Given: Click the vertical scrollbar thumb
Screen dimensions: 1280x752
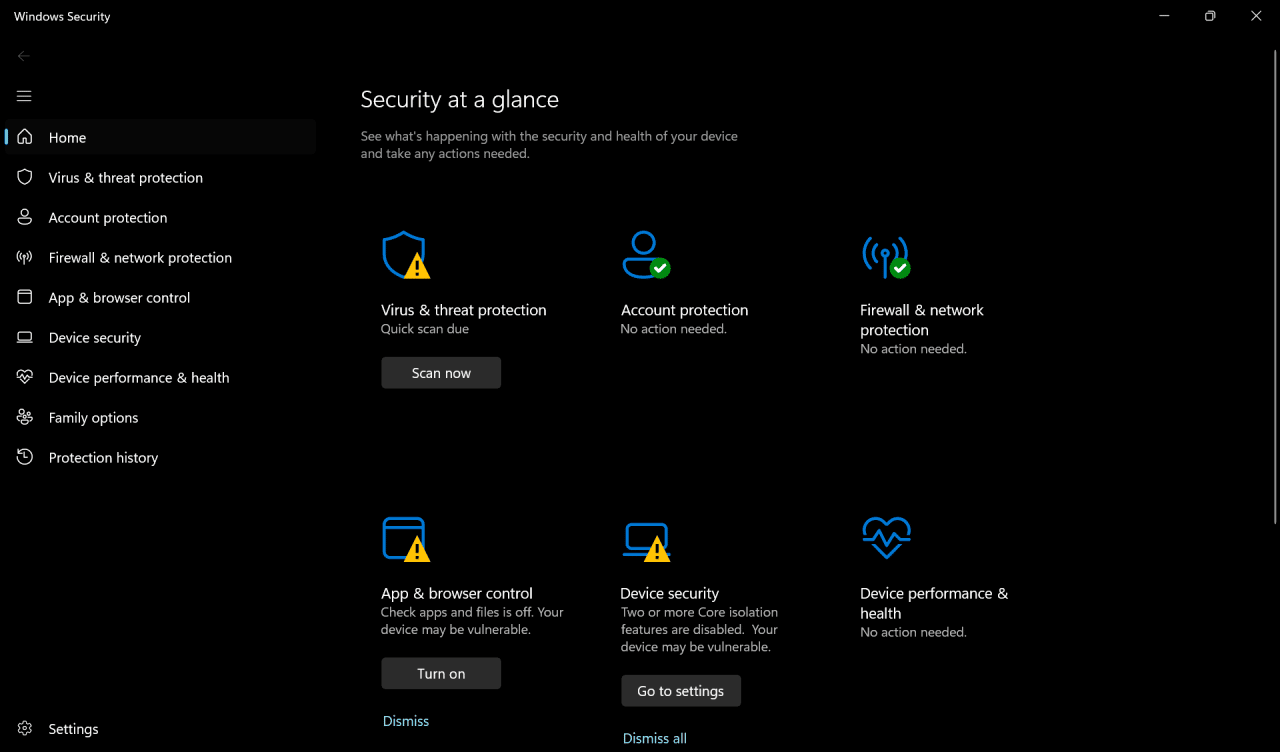Looking at the screenshot, I should [x=1274, y=285].
